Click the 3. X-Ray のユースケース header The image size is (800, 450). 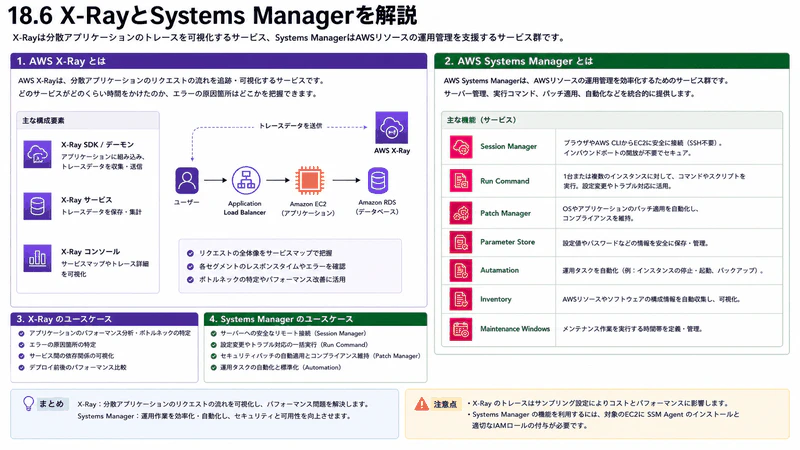pos(104,319)
